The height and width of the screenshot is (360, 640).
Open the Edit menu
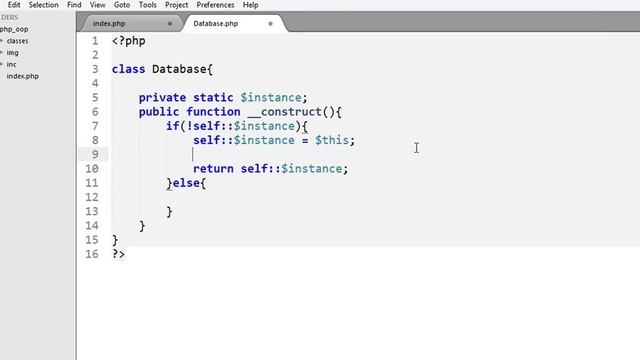(x=14, y=5)
